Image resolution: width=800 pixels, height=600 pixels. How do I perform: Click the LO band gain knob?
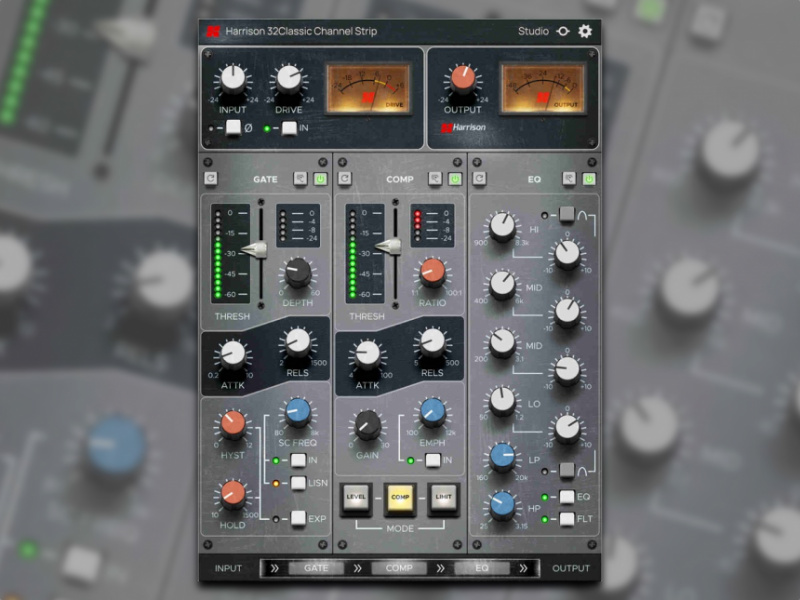tap(567, 428)
